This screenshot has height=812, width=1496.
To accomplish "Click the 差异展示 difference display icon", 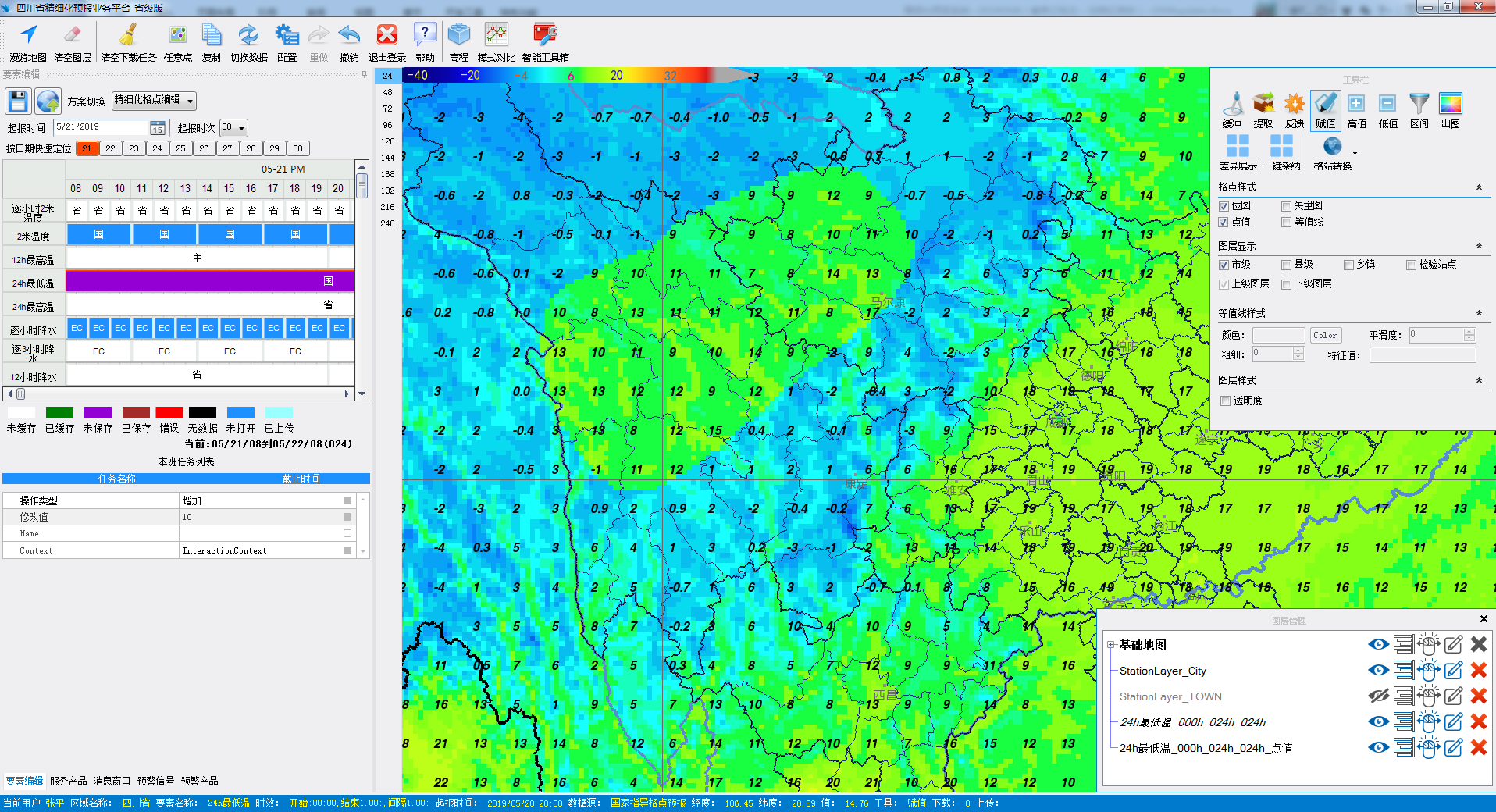I will [1238, 146].
